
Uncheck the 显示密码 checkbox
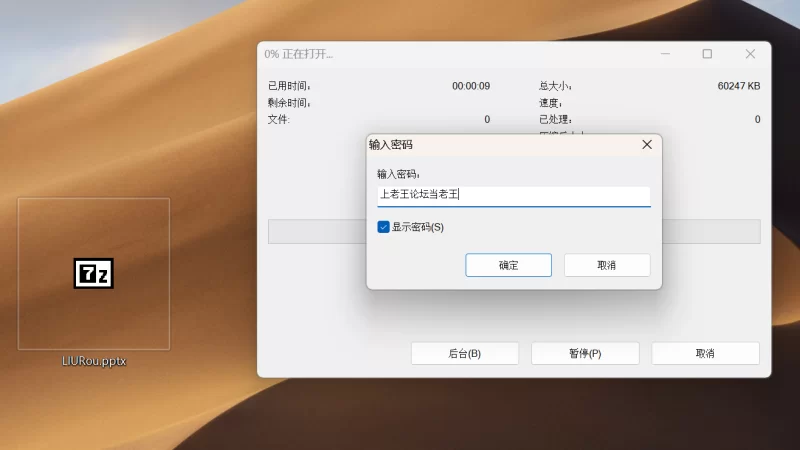pos(383,227)
